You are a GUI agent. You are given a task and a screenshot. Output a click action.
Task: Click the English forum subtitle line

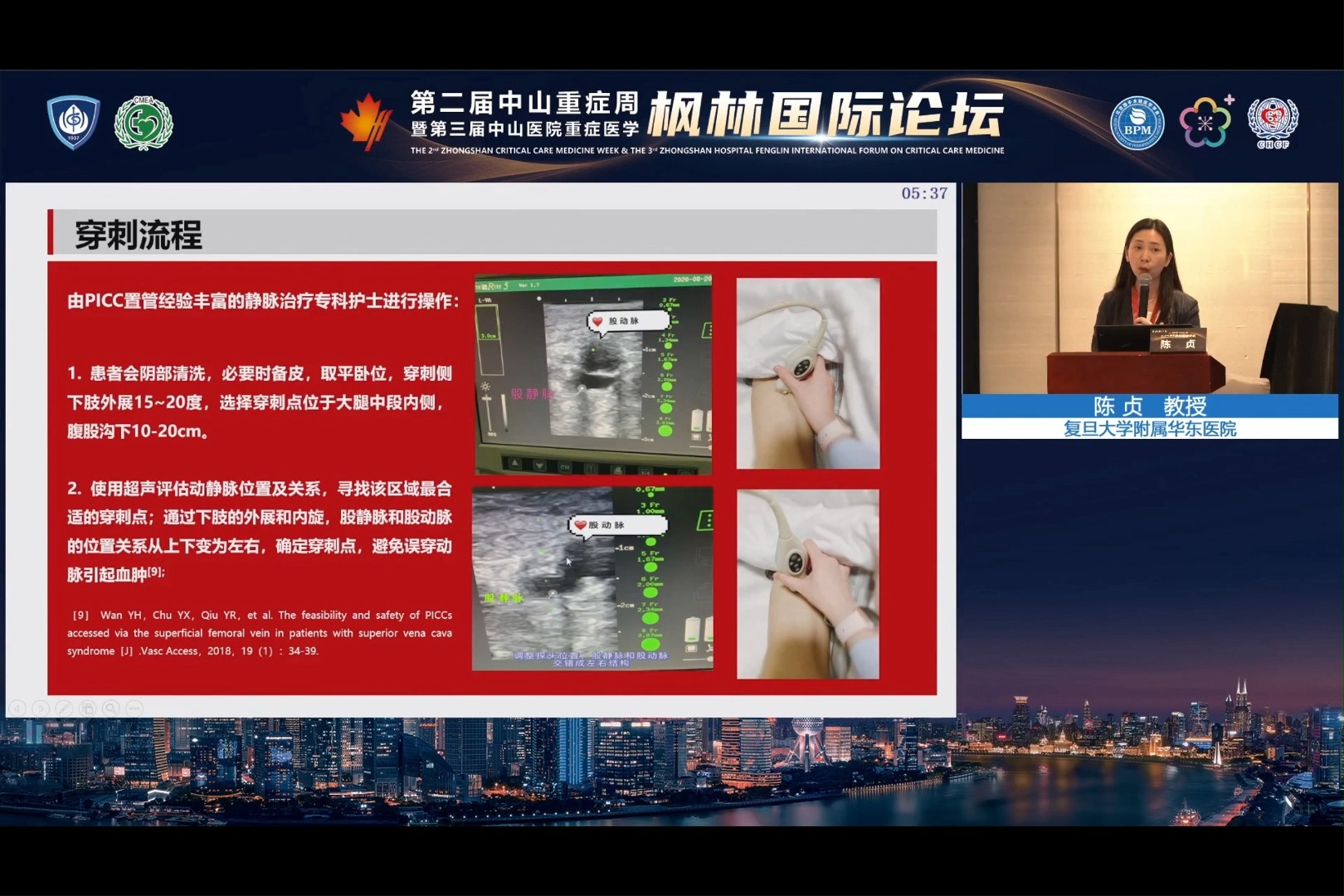click(707, 150)
